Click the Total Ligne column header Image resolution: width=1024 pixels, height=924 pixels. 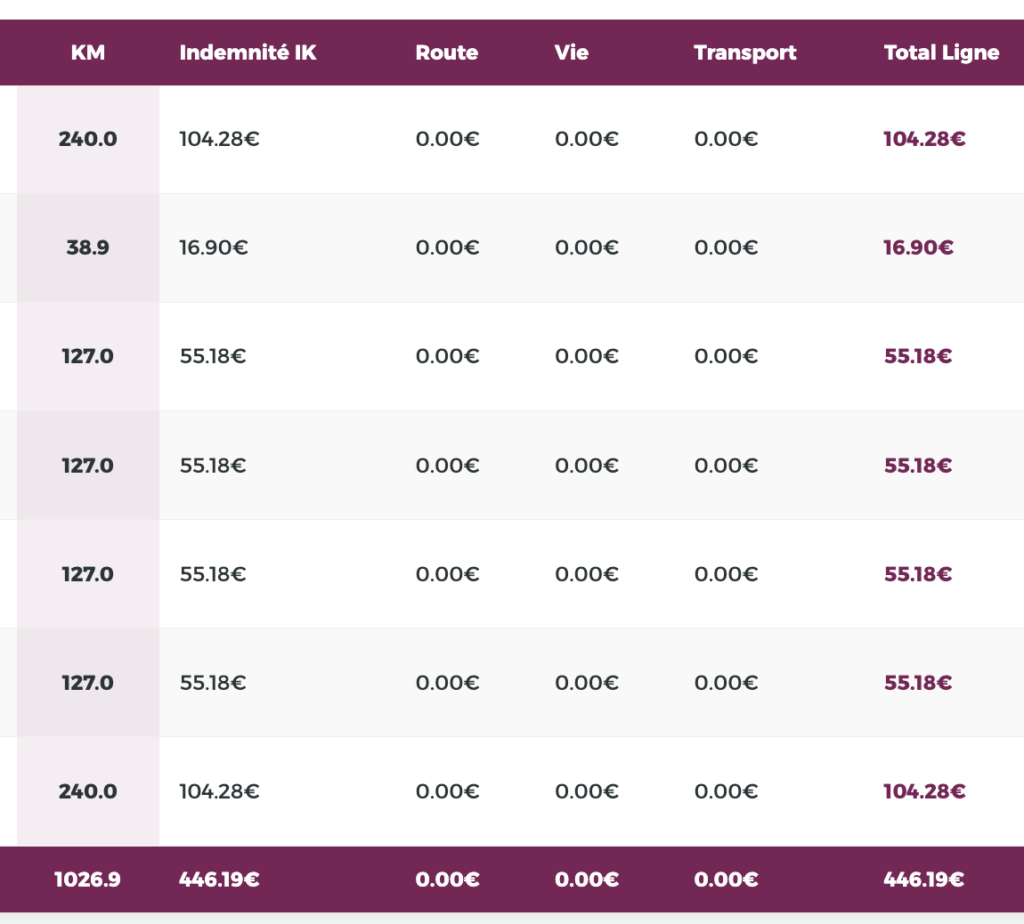pos(941,53)
